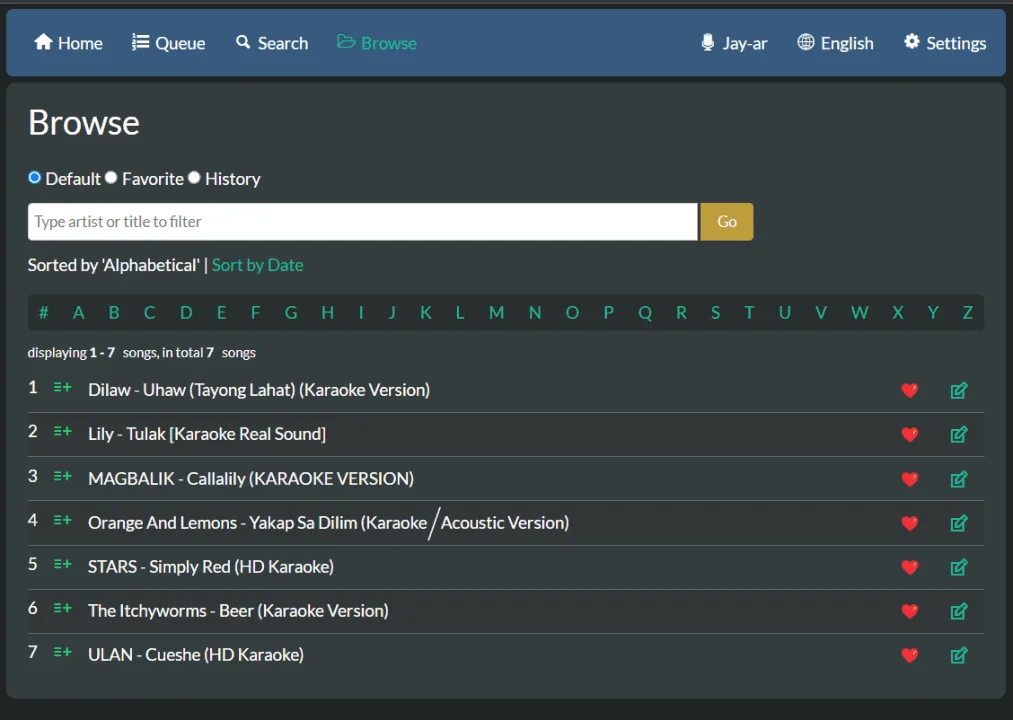The height and width of the screenshot is (720, 1013).
Task: Select the Favorite radio option
Action: click(111, 178)
